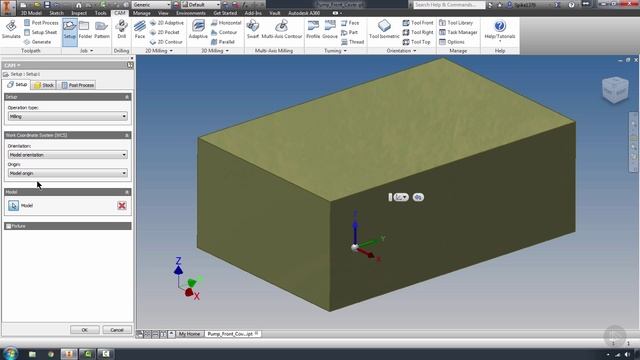640x360 pixels.
Task: Open the My Home document tab
Action: 189,334
